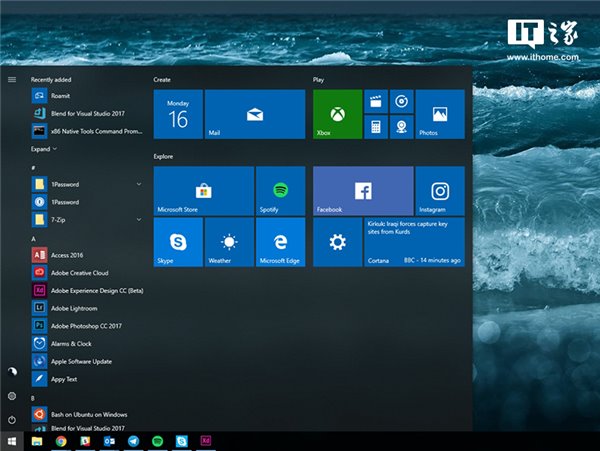Open Settings from the Start sidebar
This screenshot has width=600, height=451.
[x=12, y=396]
